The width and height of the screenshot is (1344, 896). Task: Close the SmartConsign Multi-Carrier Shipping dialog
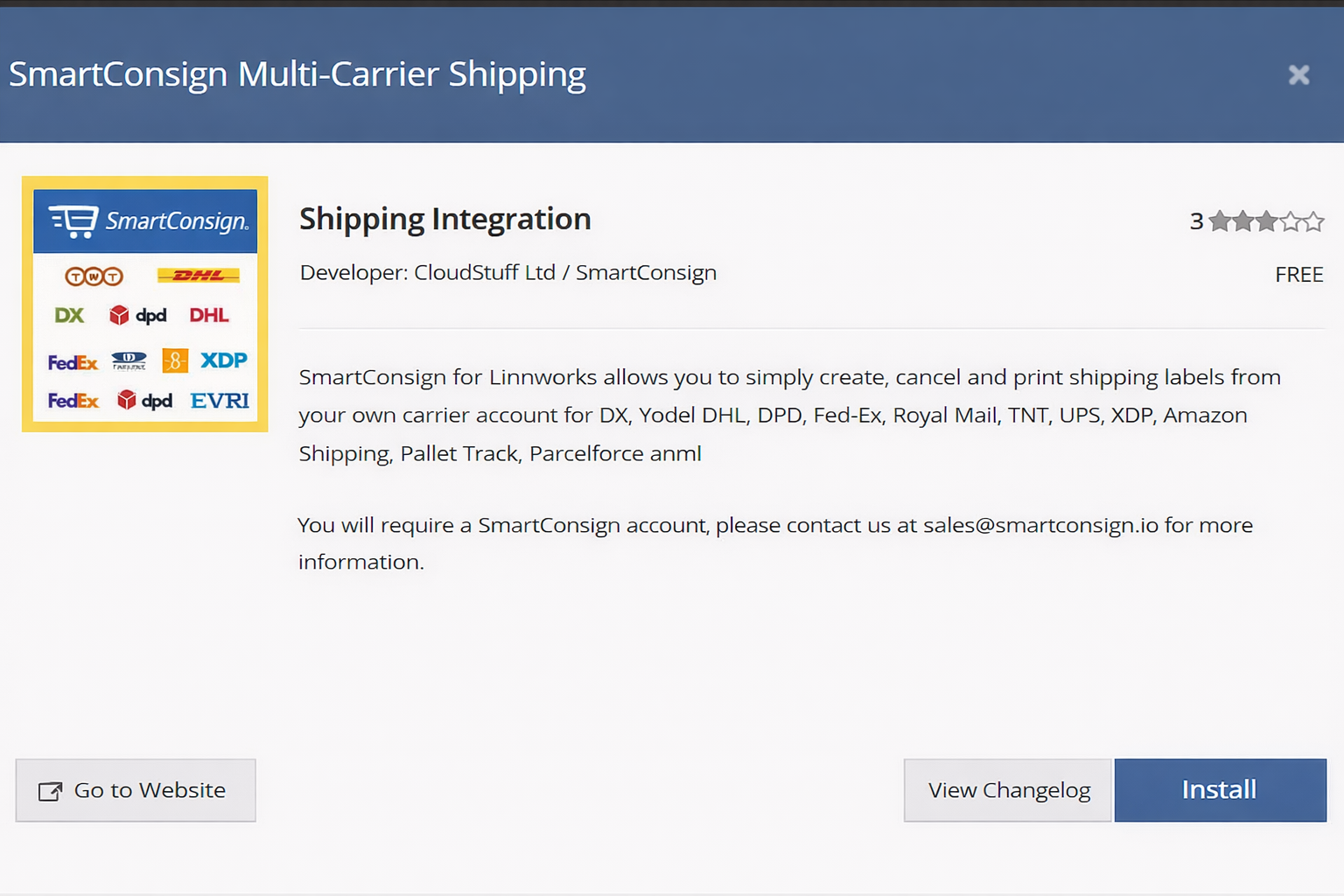1298,75
